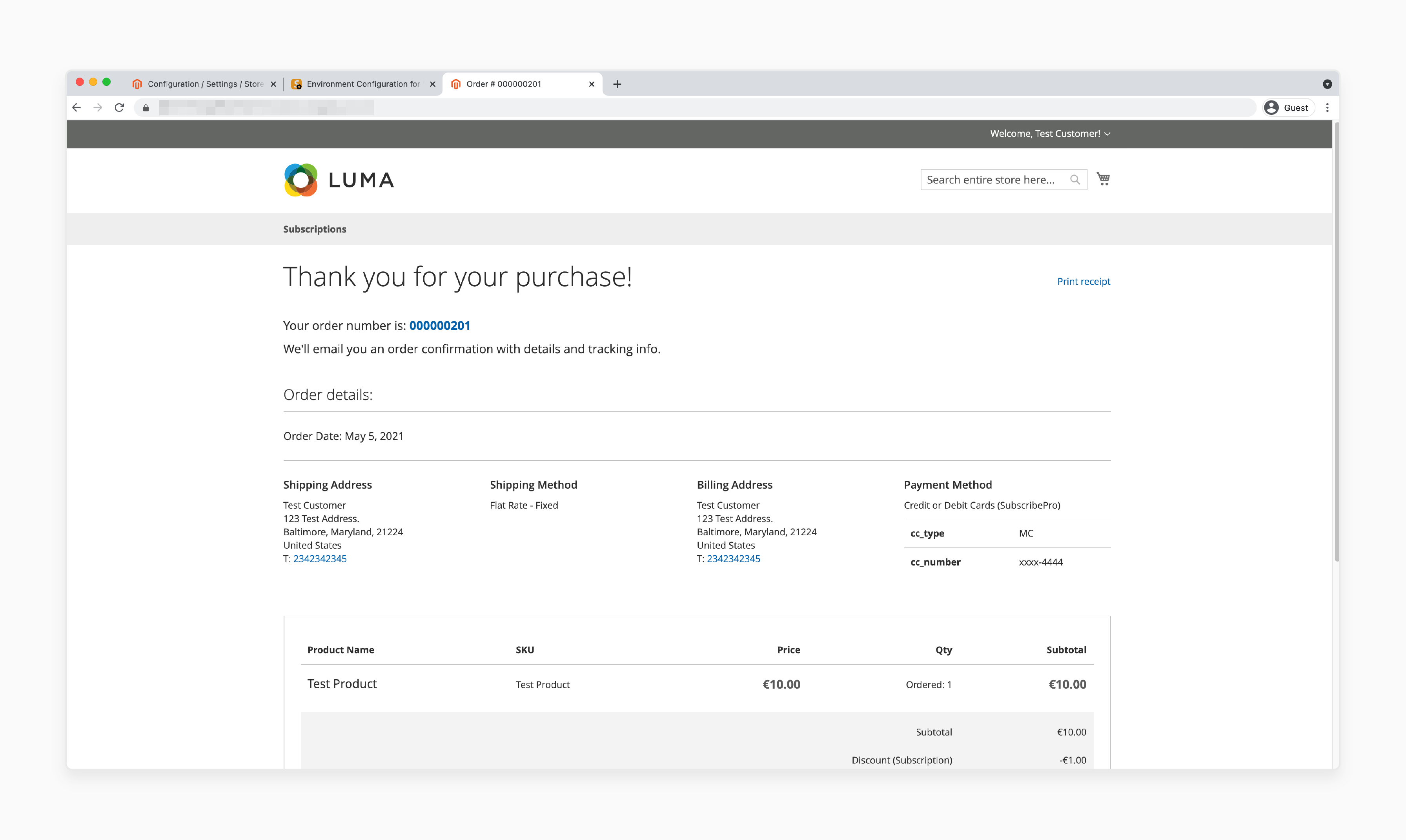
Task: Click the Qty column header
Action: [943, 650]
